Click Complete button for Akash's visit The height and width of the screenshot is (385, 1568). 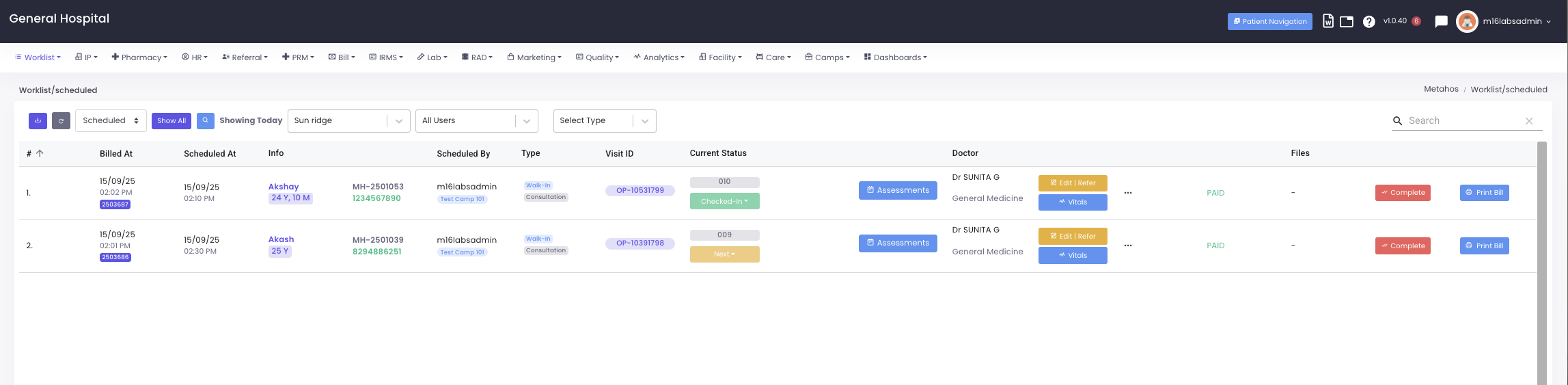[1402, 246]
